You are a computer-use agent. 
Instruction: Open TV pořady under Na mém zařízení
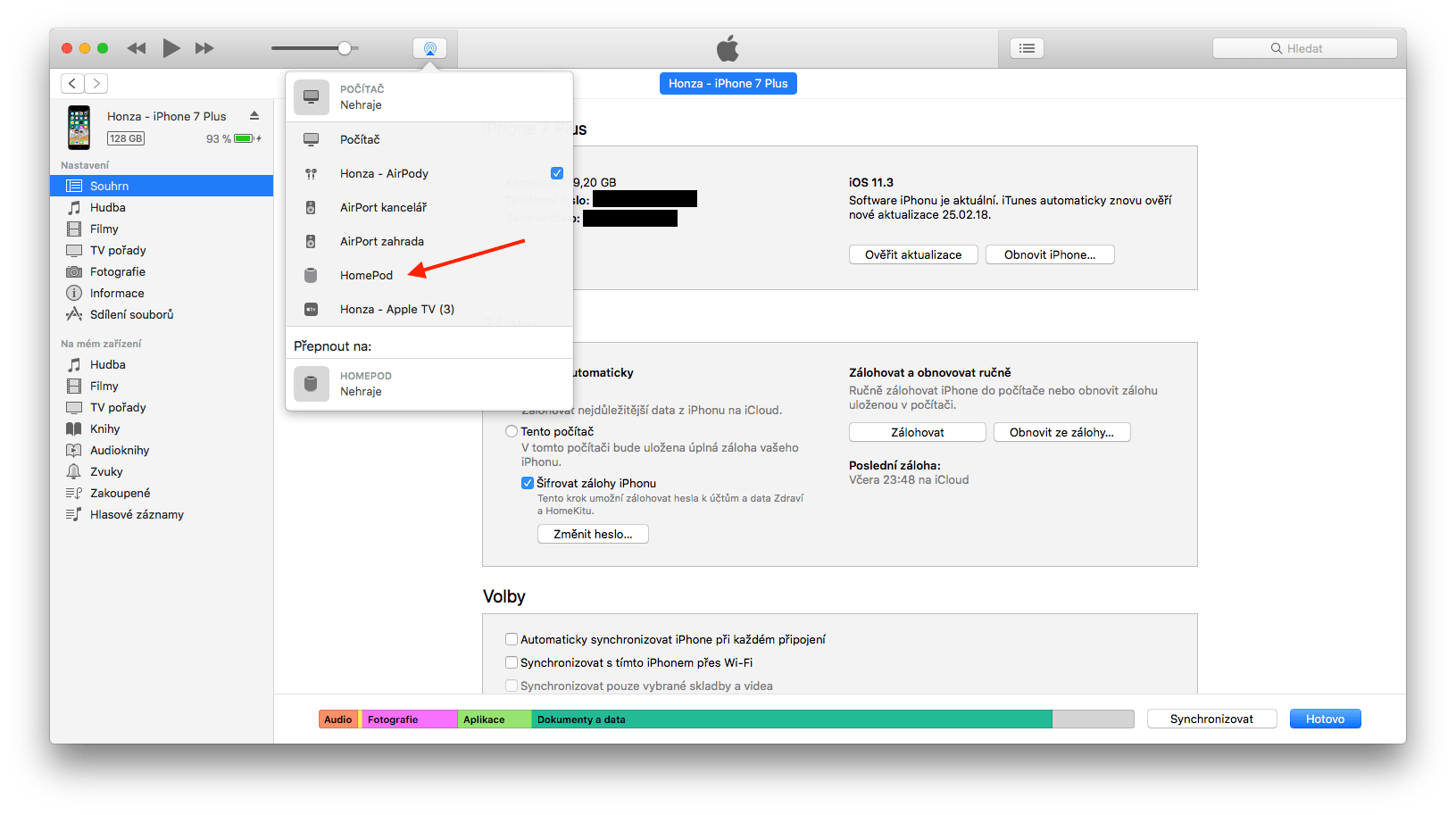162,407
